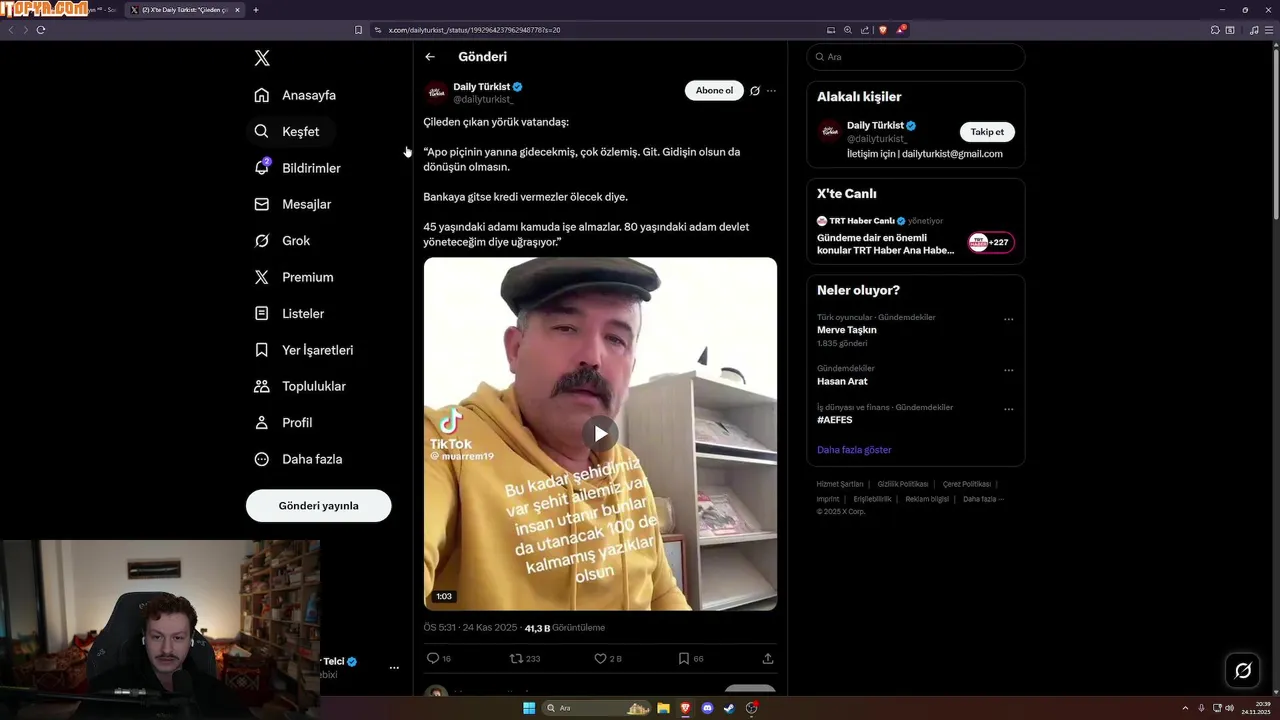Open options for Merve Taşkın trend
This screenshot has width=1280, height=720.
click(x=1008, y=320)
